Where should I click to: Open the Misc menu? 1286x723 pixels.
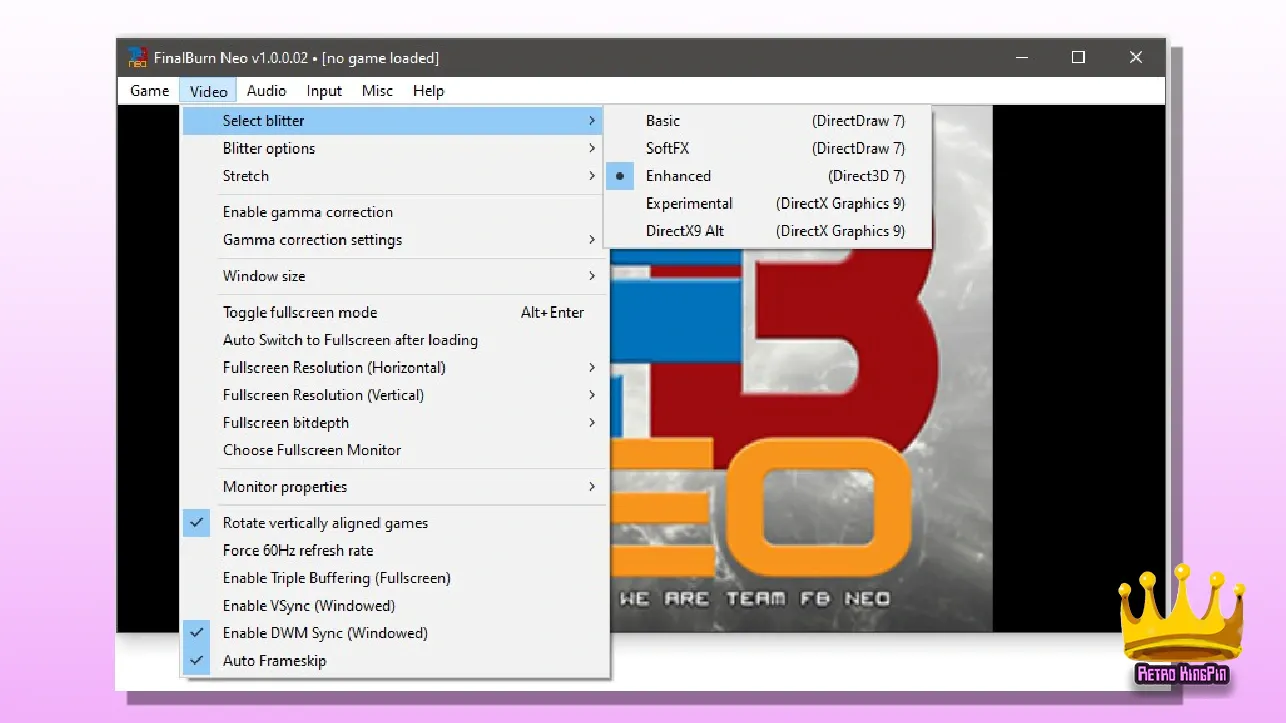(378, 91)
